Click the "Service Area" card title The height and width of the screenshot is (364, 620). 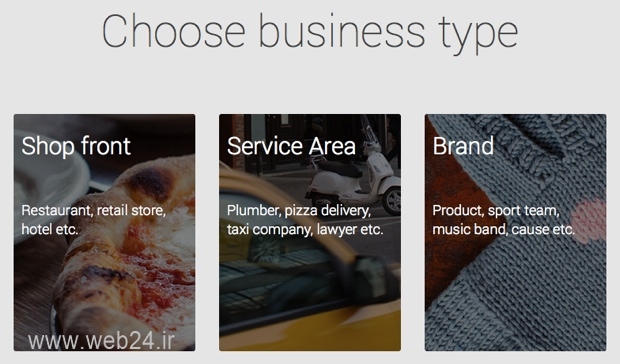pos(291,146)
